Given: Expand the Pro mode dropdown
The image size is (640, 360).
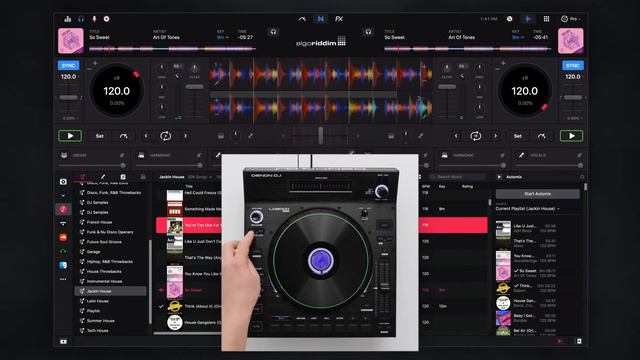Looking at the screenshot, I should click(x=571, y=19).
